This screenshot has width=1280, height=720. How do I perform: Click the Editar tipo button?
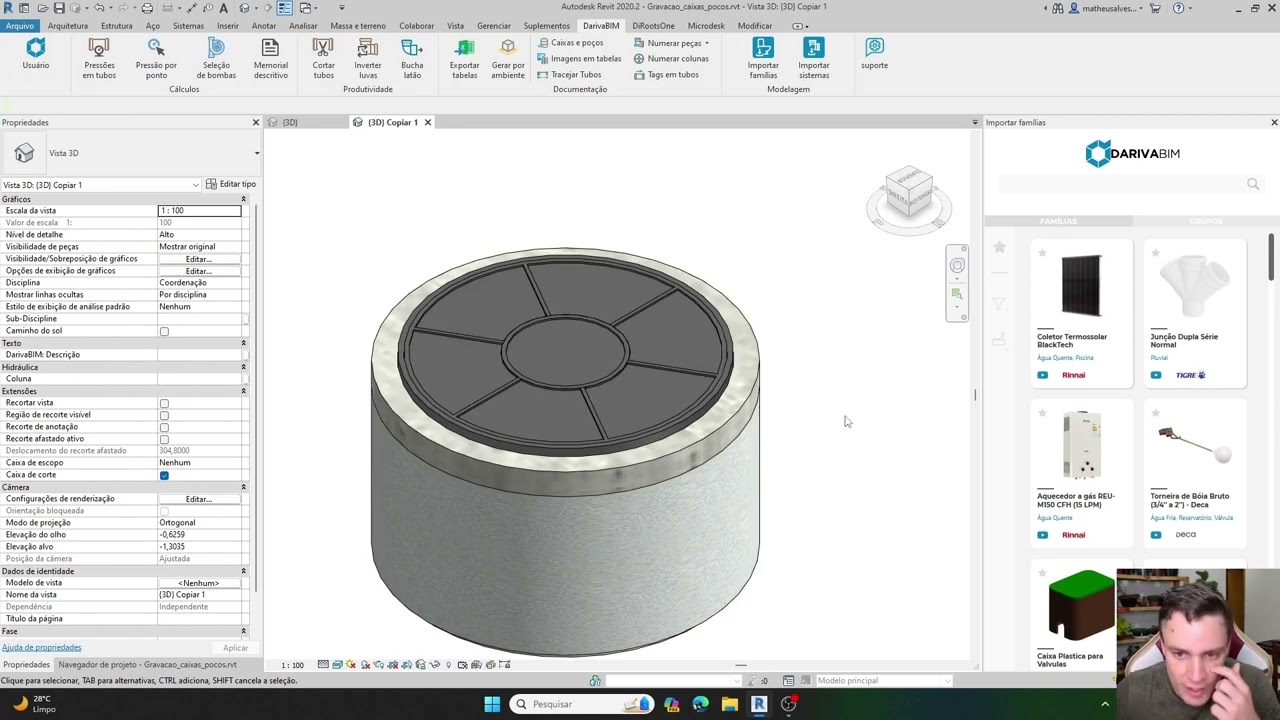[x=231, y=184]
